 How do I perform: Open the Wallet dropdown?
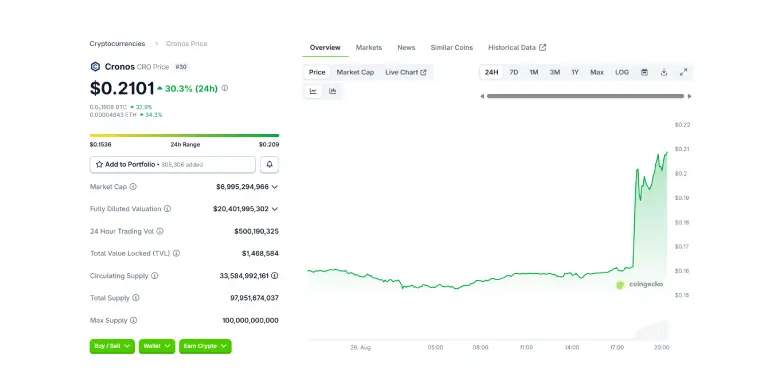tap(157, 346)
